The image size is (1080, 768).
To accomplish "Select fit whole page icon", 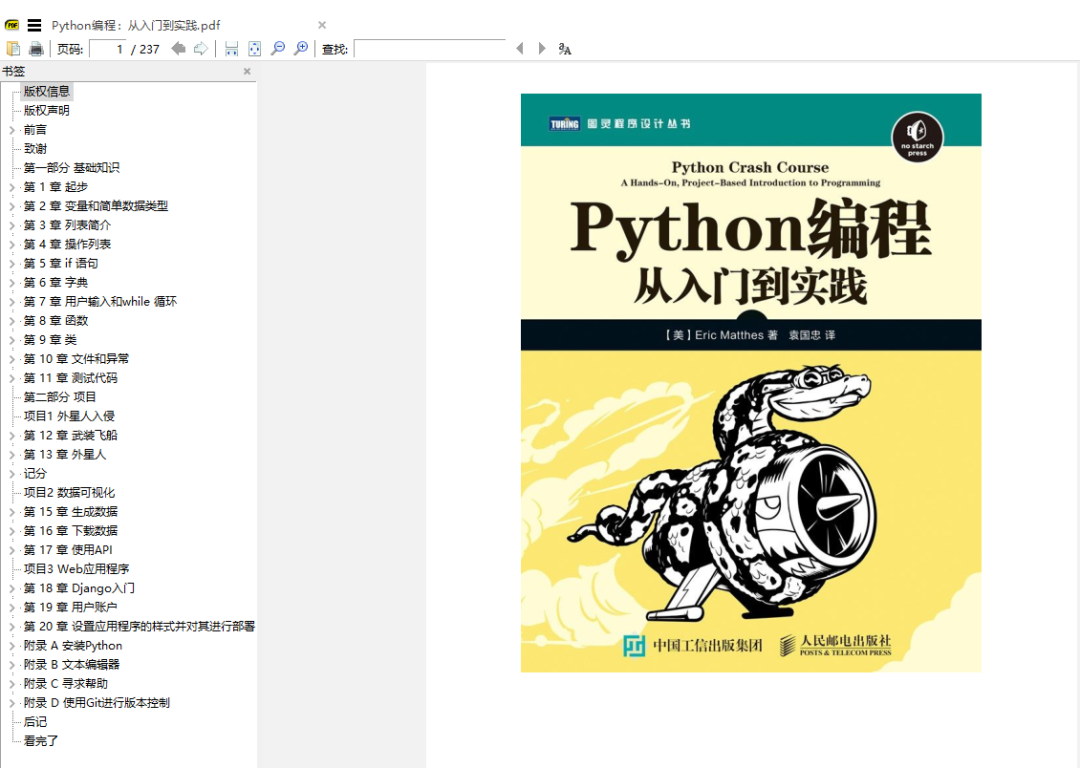I will tap(254, 49).
